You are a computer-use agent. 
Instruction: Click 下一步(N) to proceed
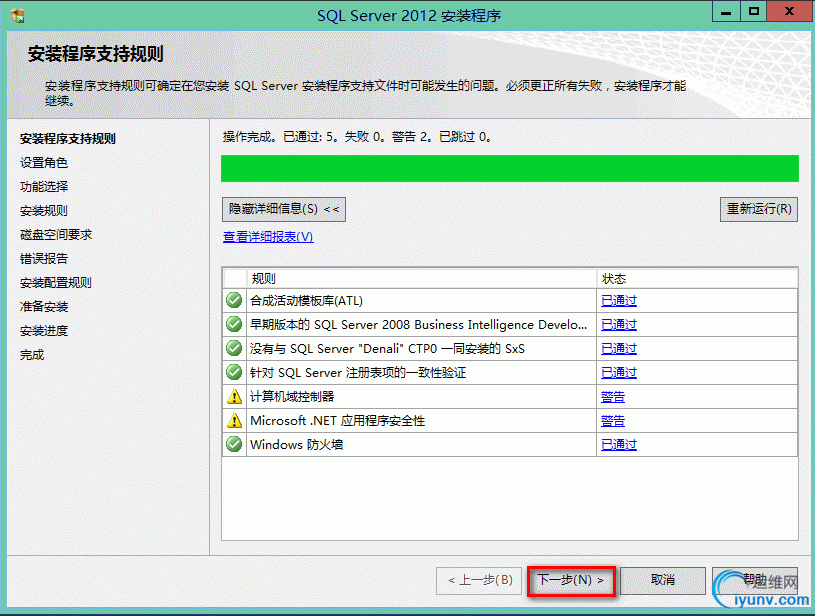coord(571,580)
